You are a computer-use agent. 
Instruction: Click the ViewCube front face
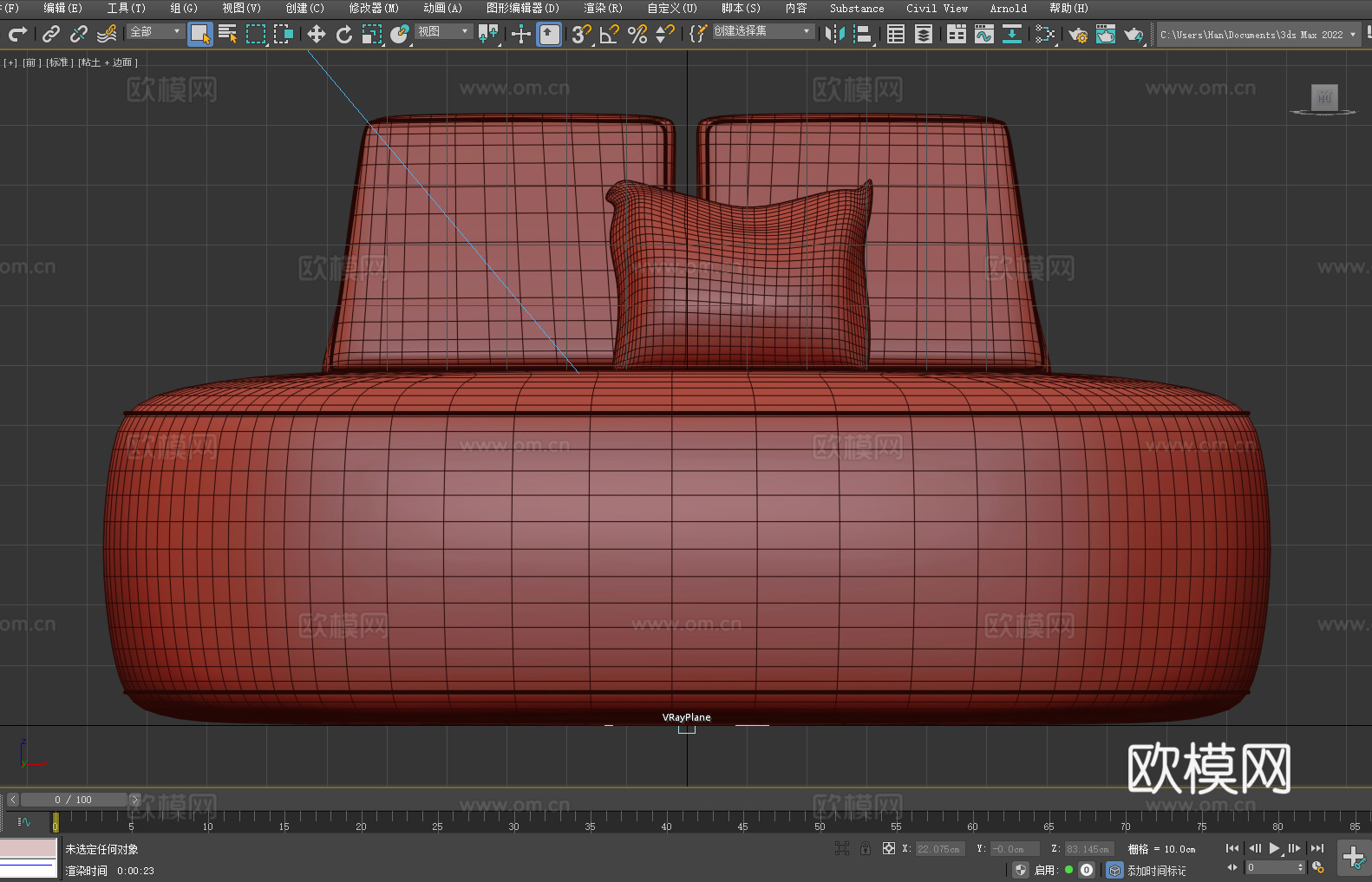[x=1324, y=97]
